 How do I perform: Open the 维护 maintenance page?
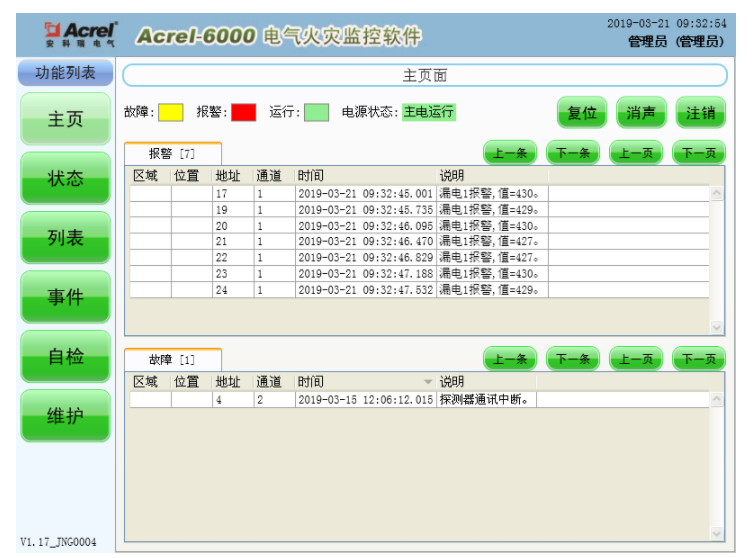pyautogui.click(x=65, y=417)
